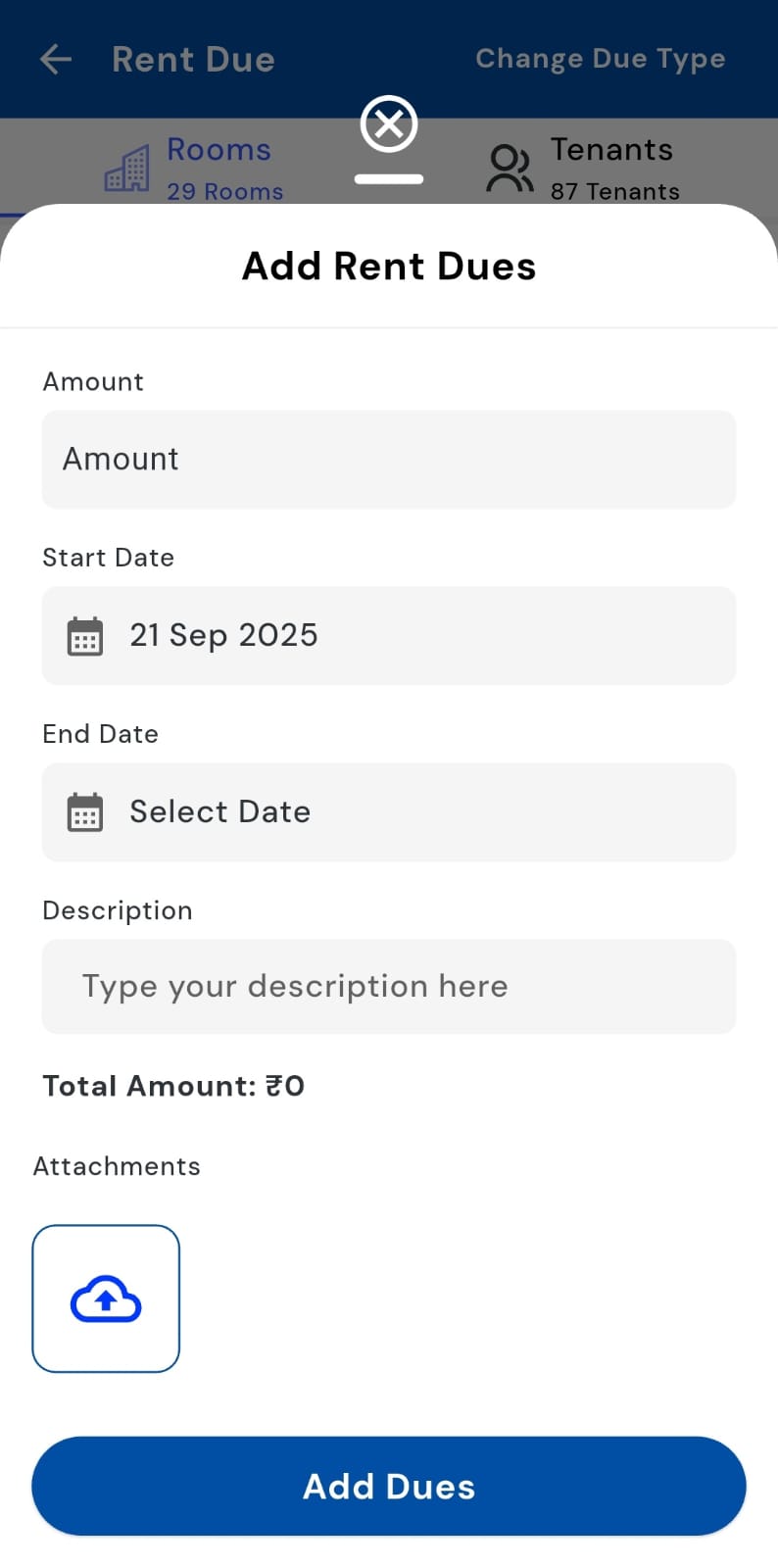778x1568 pixels.
Task: Tap the Total Amount ₹0 text
Action: tap(173, 1086)
